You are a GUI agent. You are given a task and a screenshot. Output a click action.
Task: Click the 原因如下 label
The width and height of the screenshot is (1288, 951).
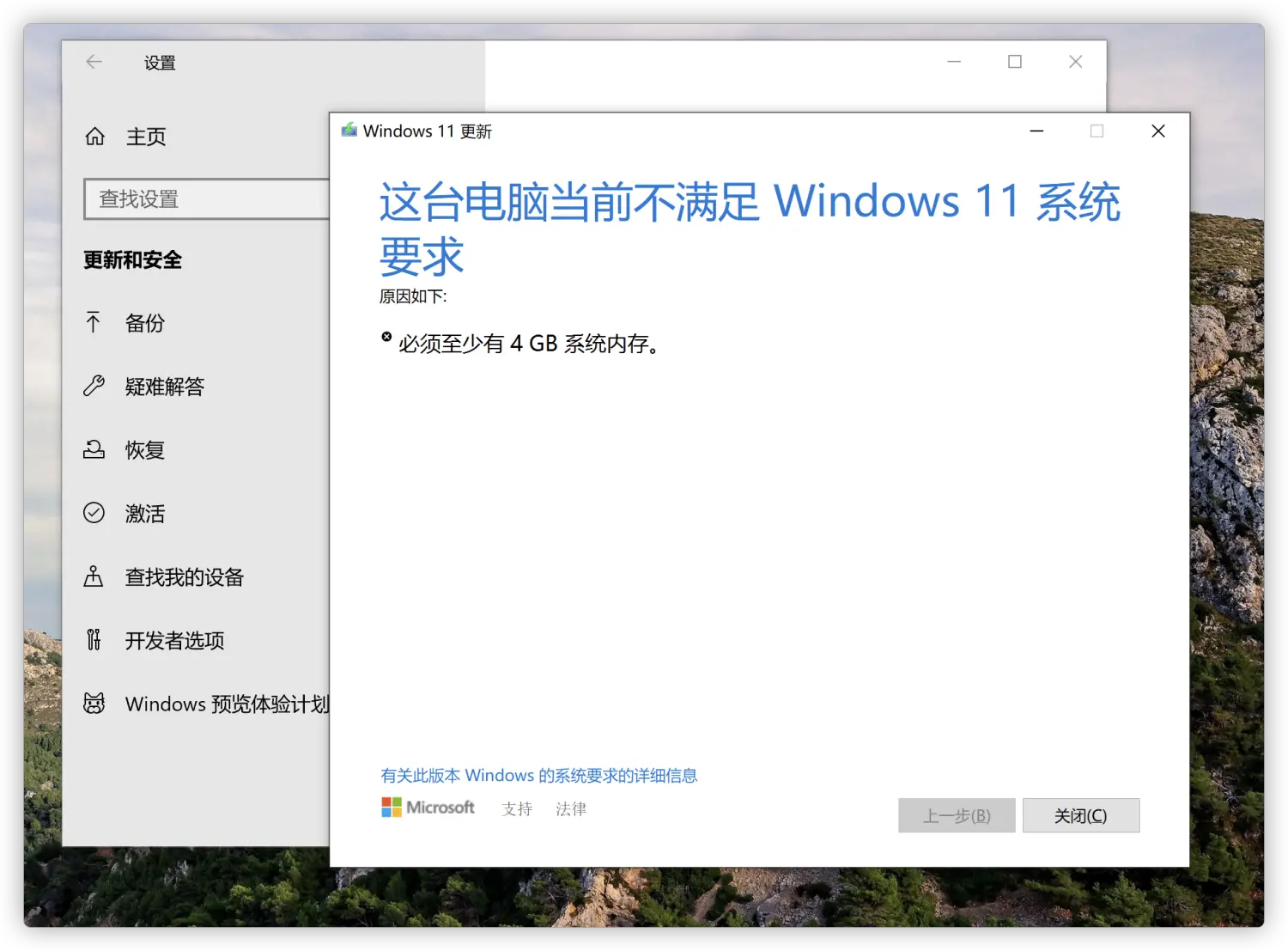click(x=413, y=296)
